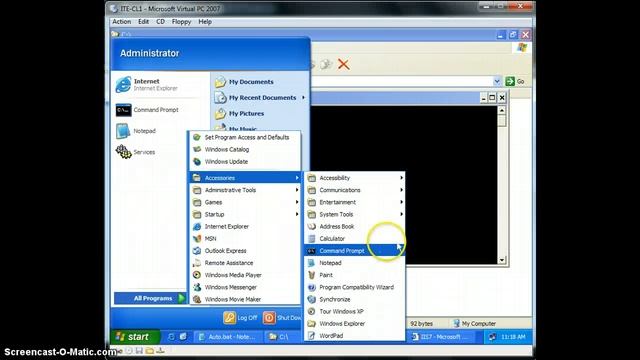Click the My Computer status bar entry
This screenshot has height=360, width=640.
[x=474, y=323]
